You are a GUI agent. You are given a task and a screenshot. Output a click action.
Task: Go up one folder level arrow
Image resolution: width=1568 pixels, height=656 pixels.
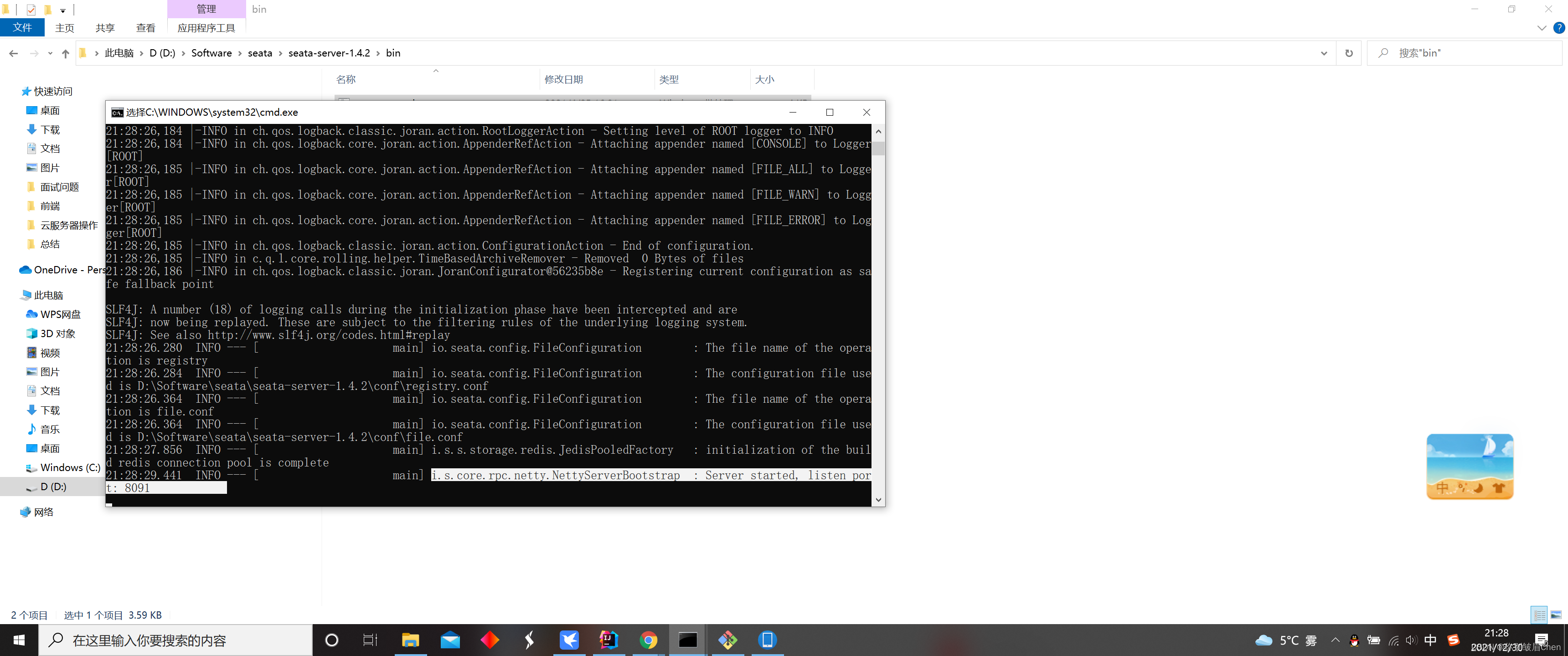[x=66, y=54]
